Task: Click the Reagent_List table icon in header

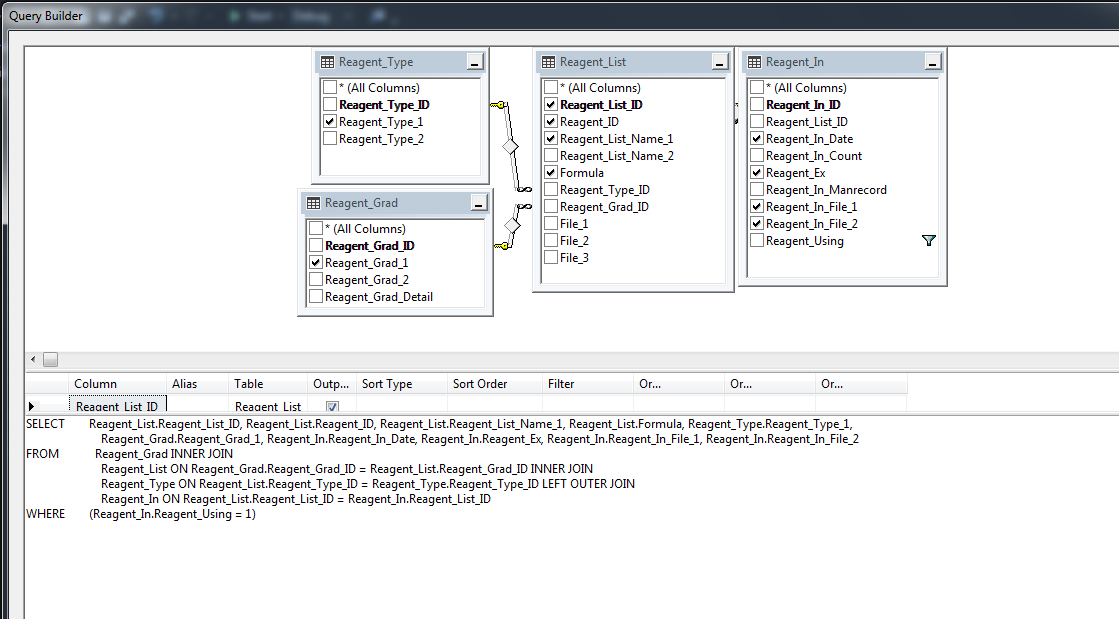Action: pos(548,62)
